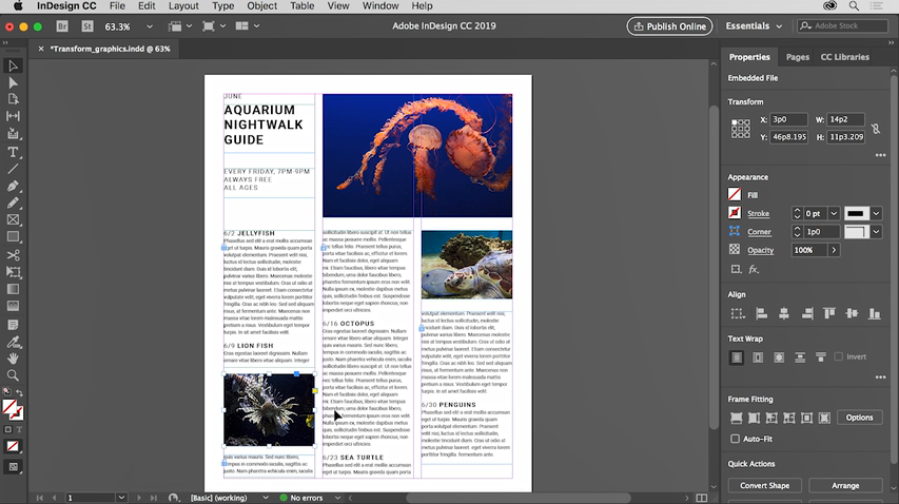Apply the fill frame proportionally fitting icon
The width and height of the screenshot is (899, 504).
click(736, 417)
